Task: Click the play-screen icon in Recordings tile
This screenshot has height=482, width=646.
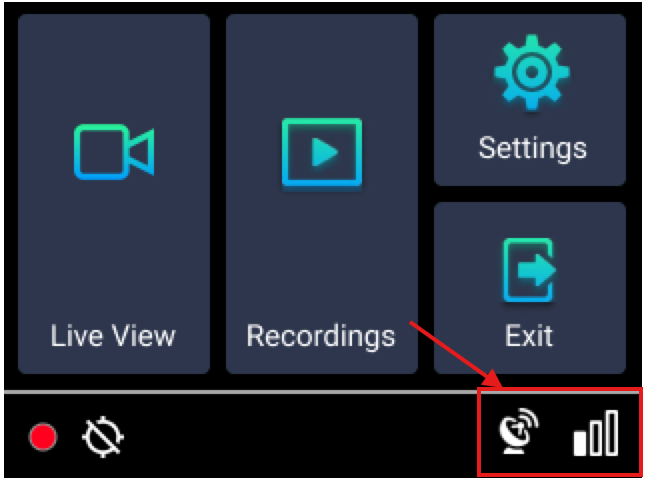Action: point(322,152)
